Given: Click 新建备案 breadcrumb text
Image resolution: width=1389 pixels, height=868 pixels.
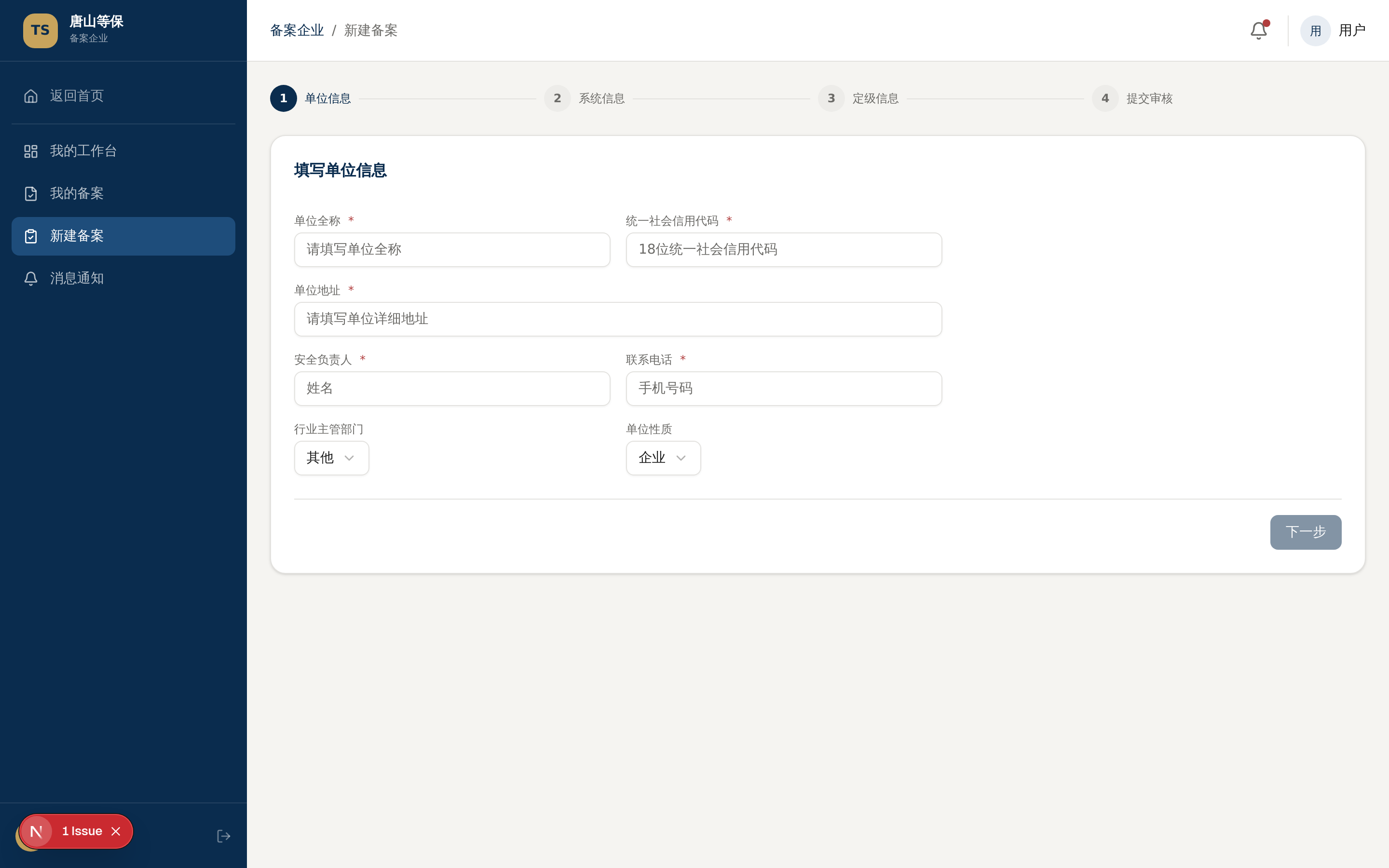Looking at the screenshot, I should coord(371,30).
